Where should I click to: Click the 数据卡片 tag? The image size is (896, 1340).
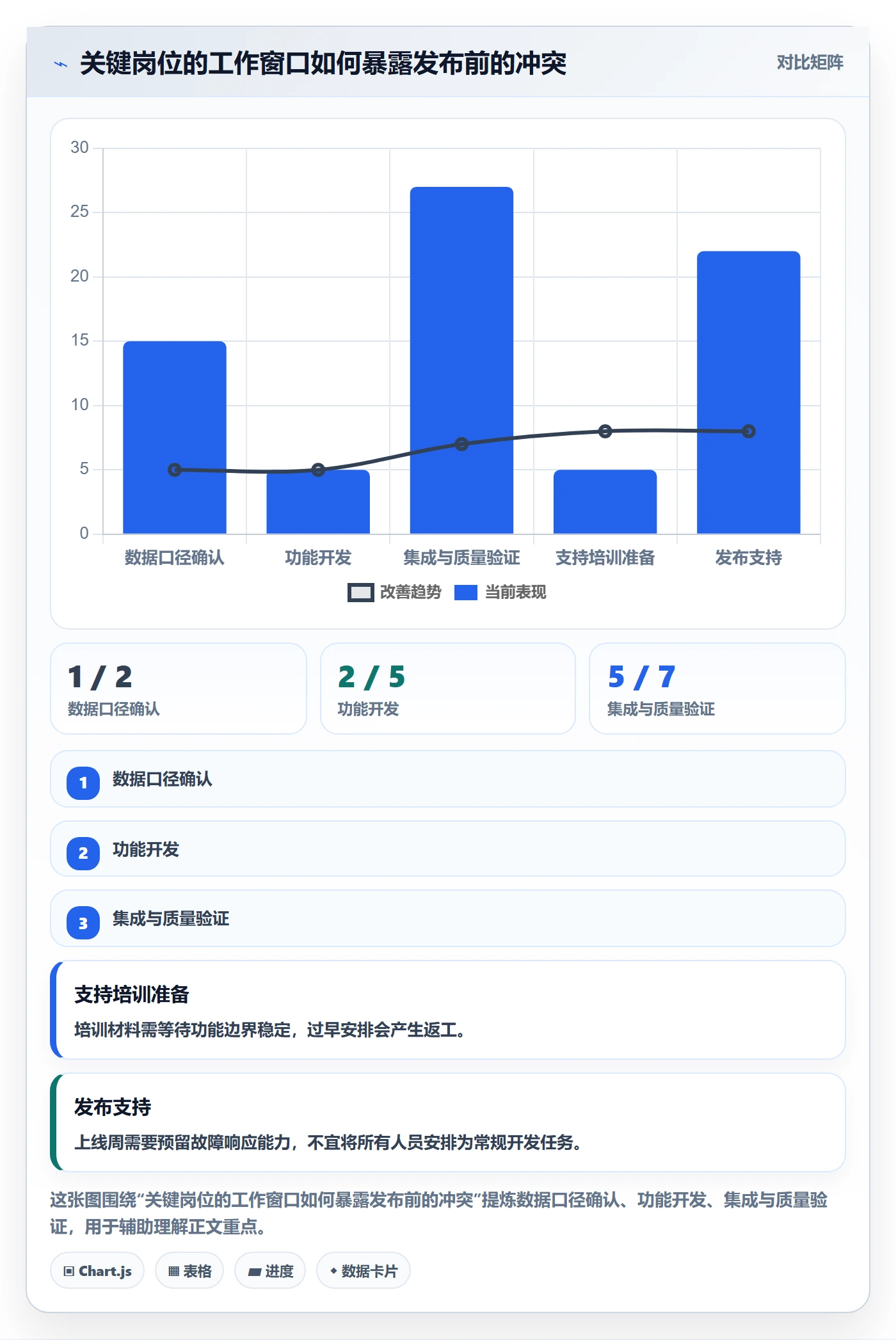tap(364, 1271)
